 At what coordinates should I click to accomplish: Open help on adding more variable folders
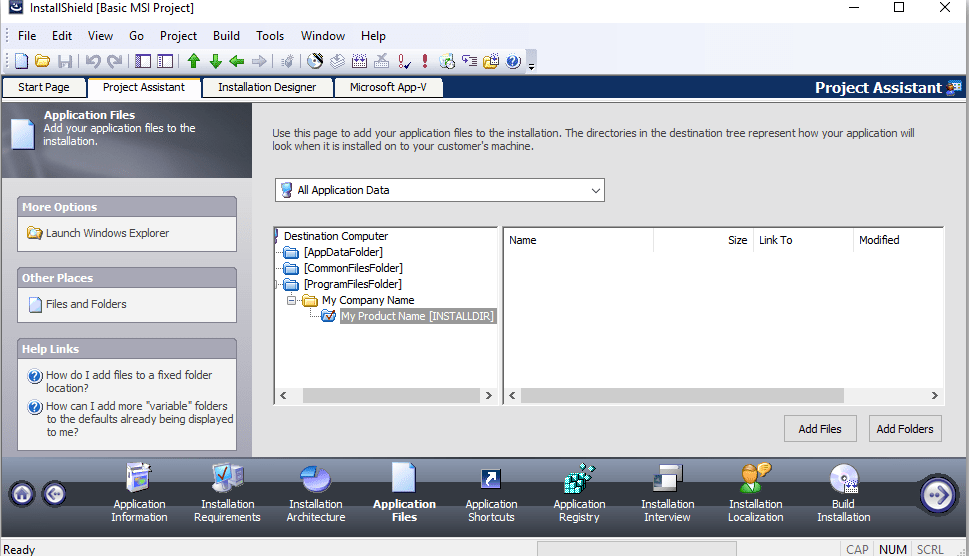[140, 419]
